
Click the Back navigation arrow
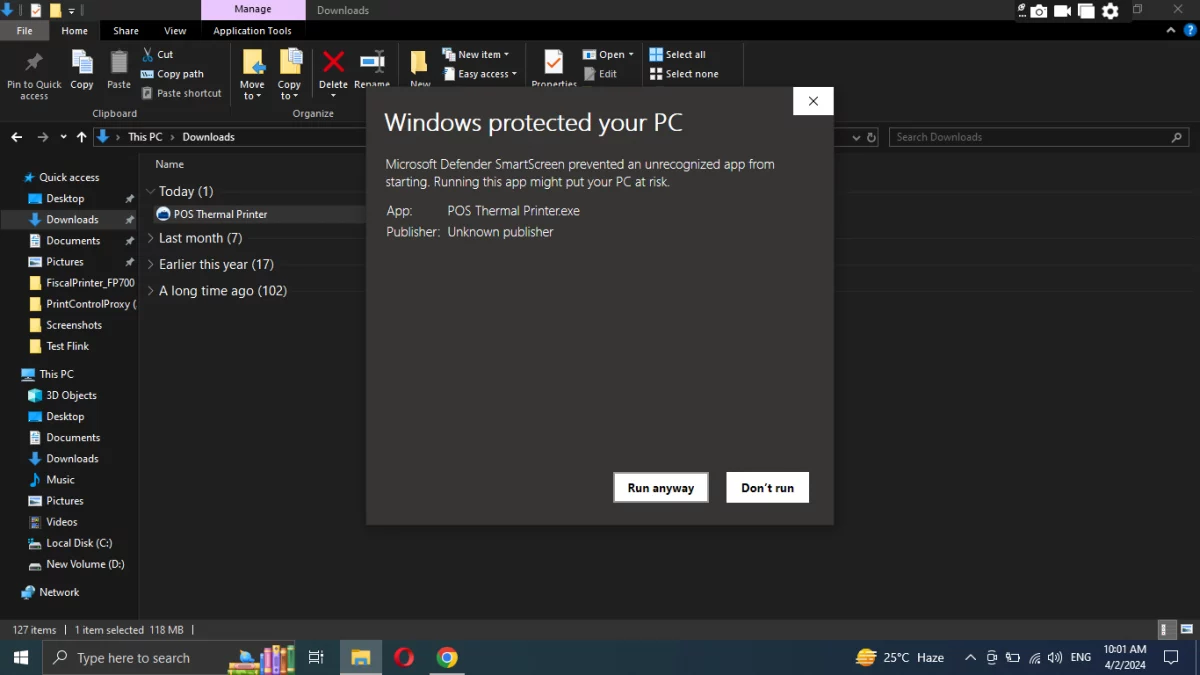[17, 137]
